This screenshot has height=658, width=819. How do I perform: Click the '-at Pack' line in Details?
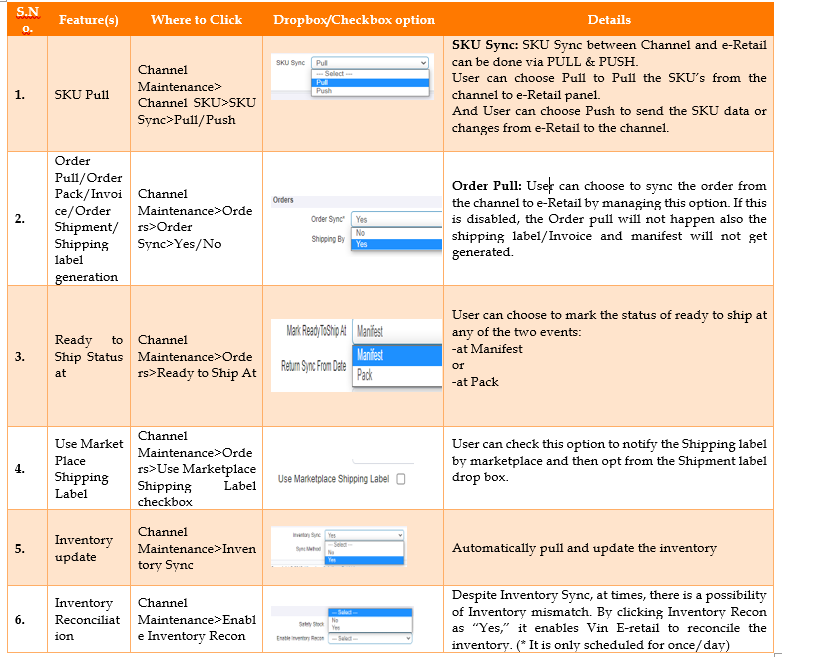pos(475,382)
